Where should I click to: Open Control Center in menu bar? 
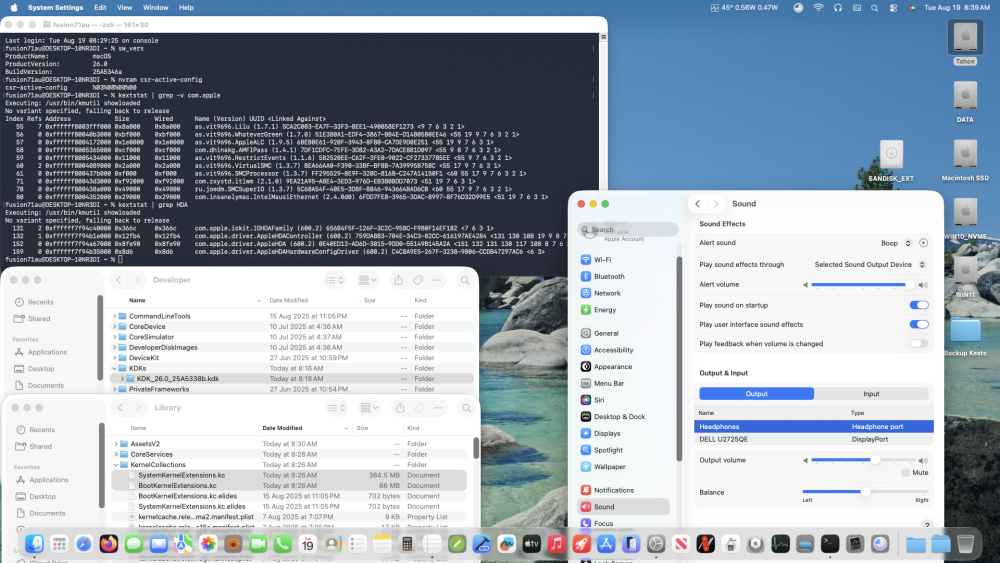click(x=893, y=8)
